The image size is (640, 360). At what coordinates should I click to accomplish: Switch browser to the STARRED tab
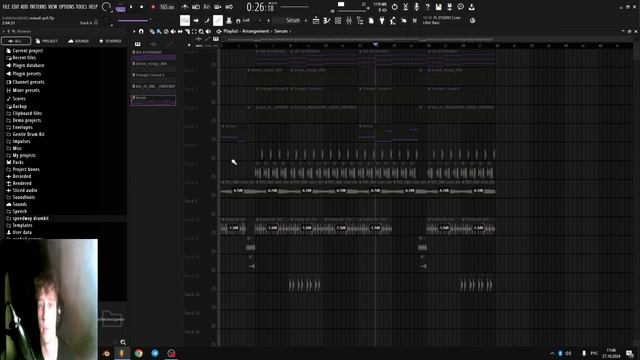[x=111, y=41]
